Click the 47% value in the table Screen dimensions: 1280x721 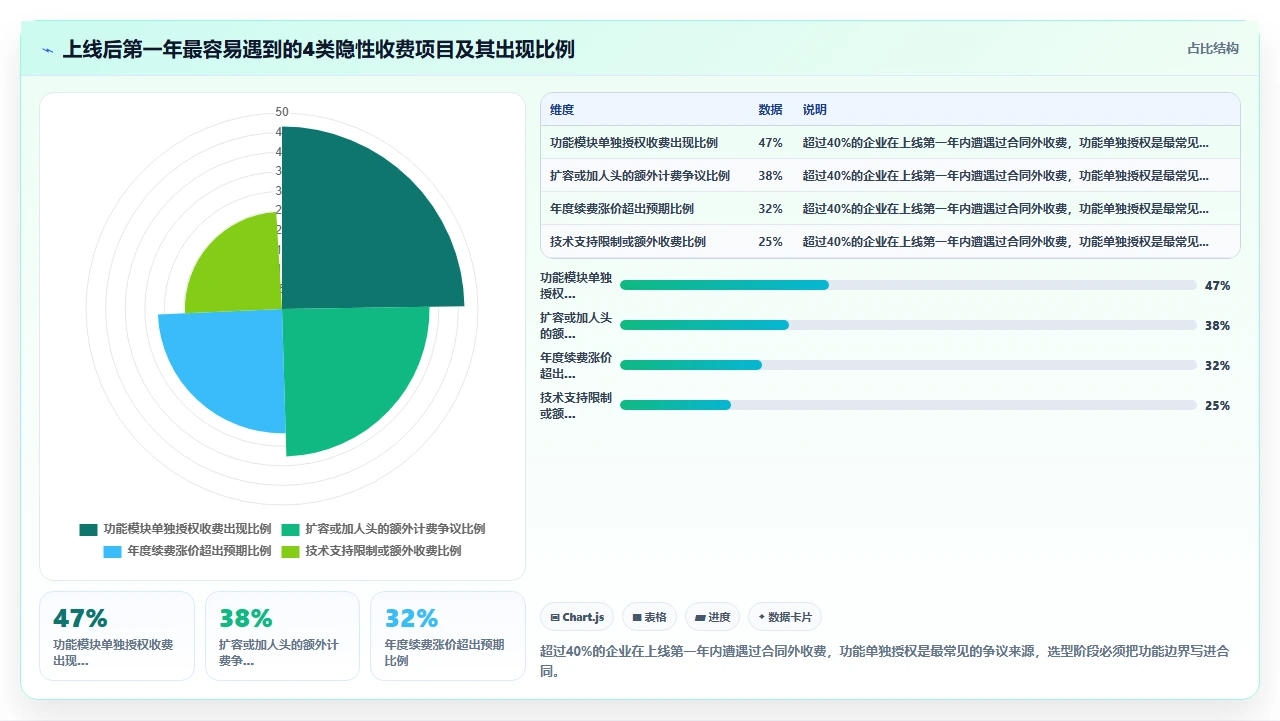770,143
